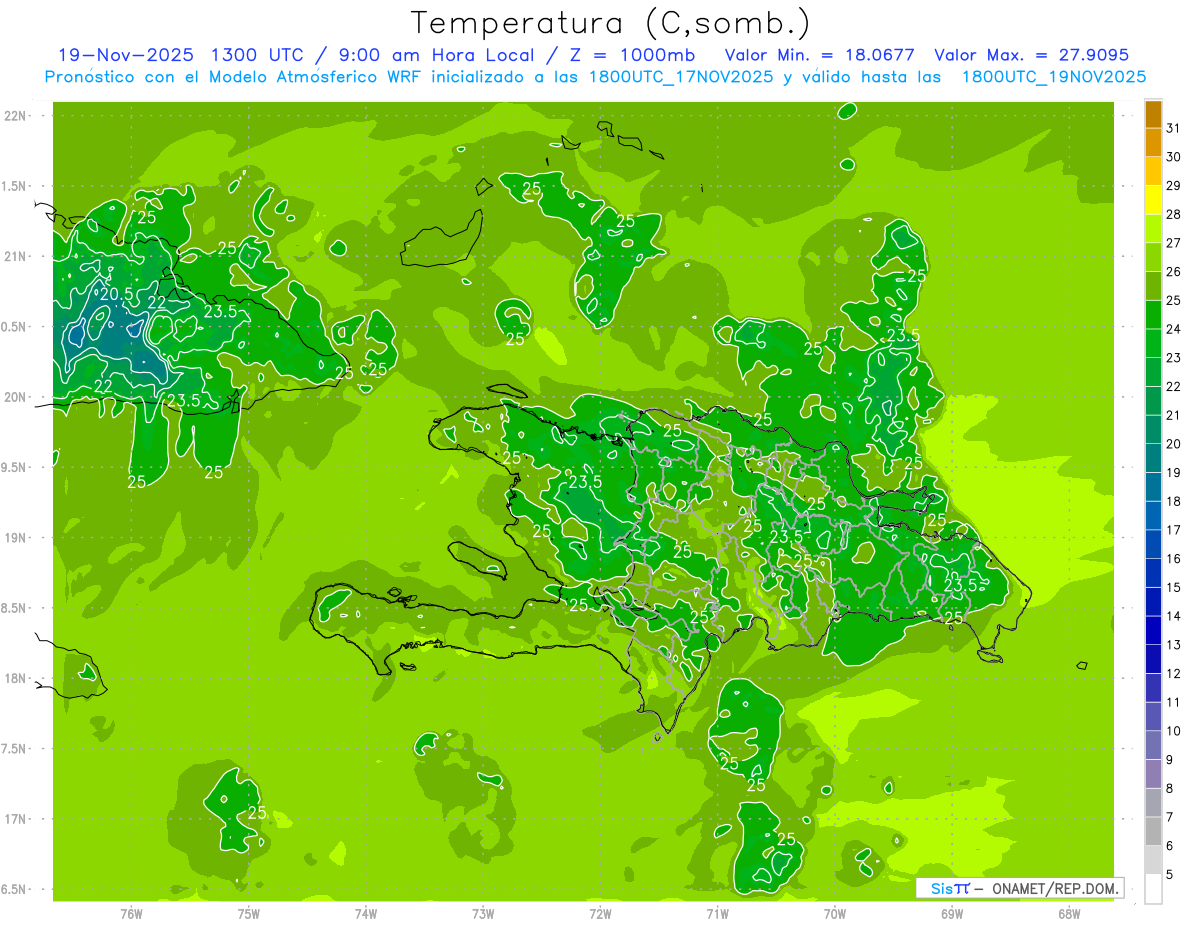This screenshot has height=927, width=1200.
Task: Click the dark blue swatch between 12 and 13
Action: point(1153,659)
